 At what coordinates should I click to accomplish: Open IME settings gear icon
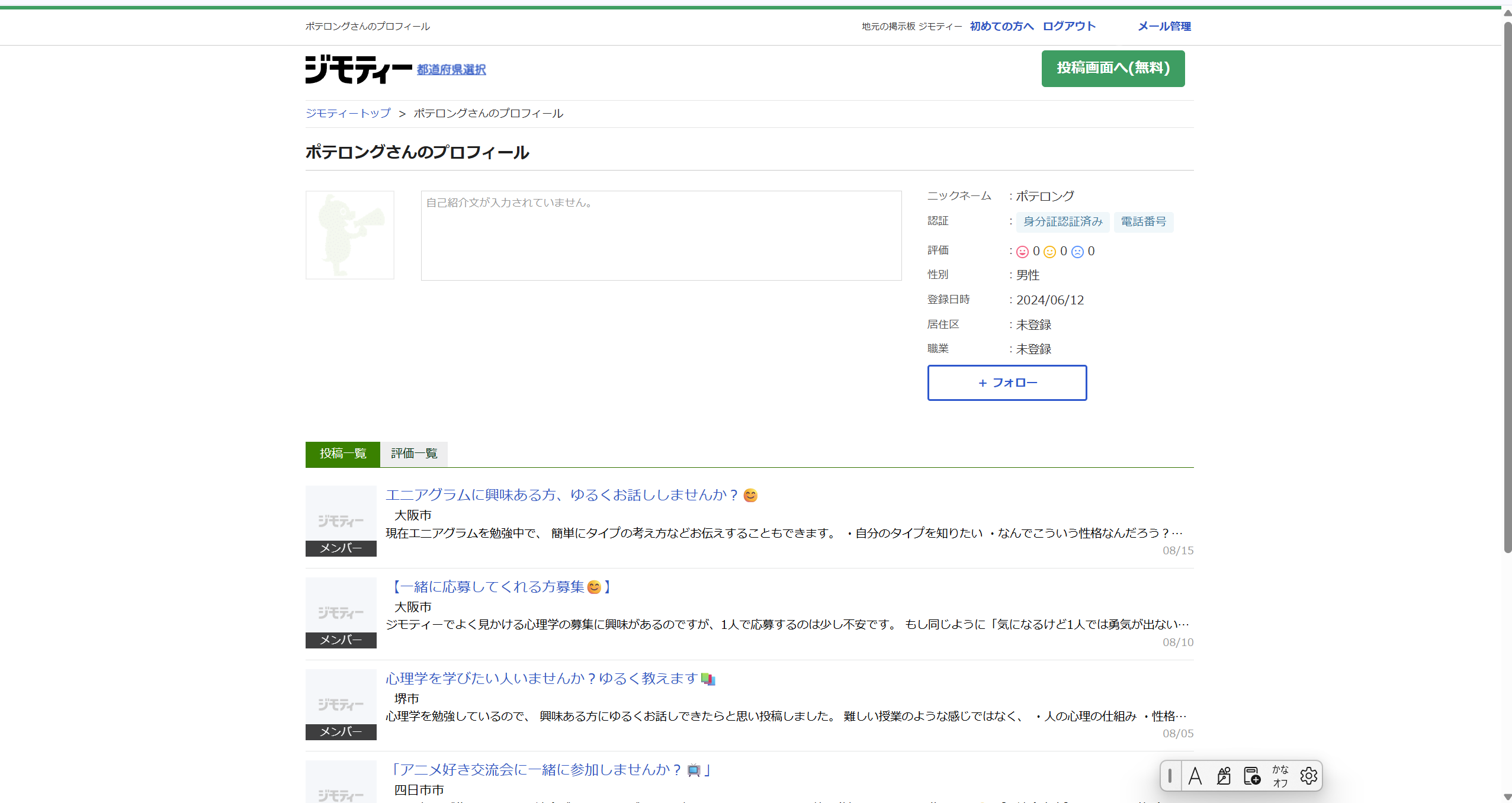point(1309,776)
